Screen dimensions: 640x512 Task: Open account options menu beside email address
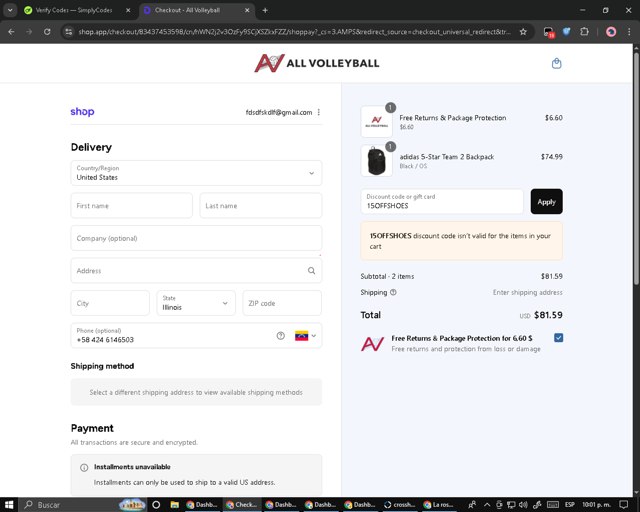coord(319,112)
